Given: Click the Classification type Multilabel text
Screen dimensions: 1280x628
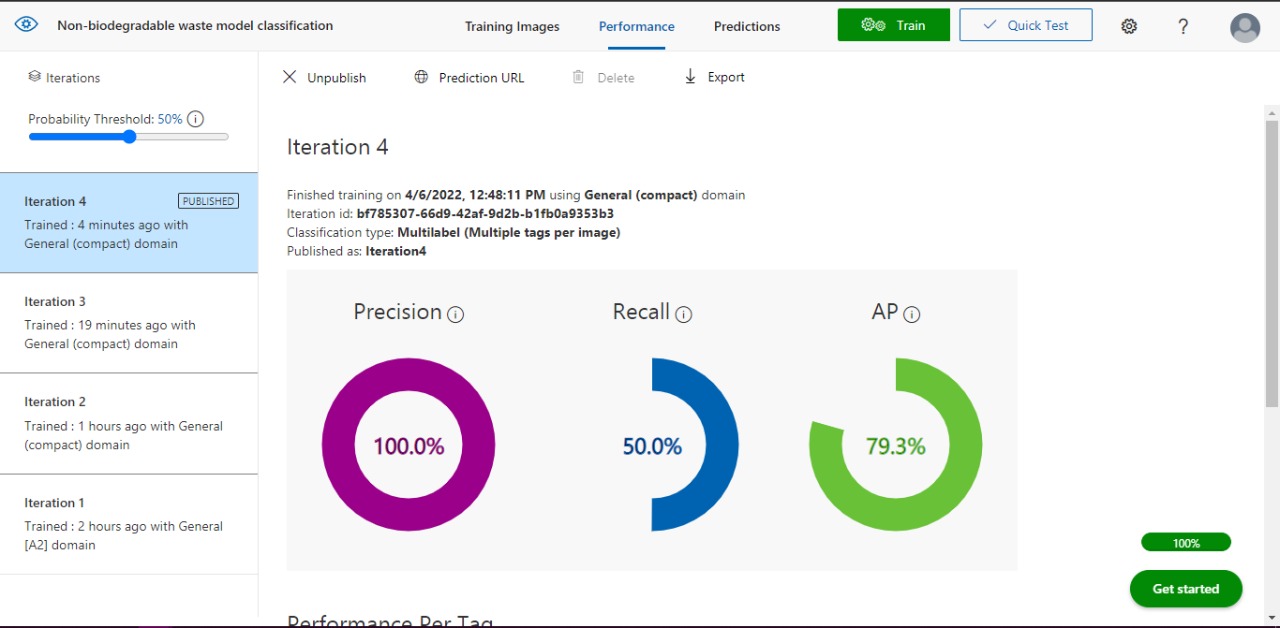Looking at the screenshot, I should [453, 232].
